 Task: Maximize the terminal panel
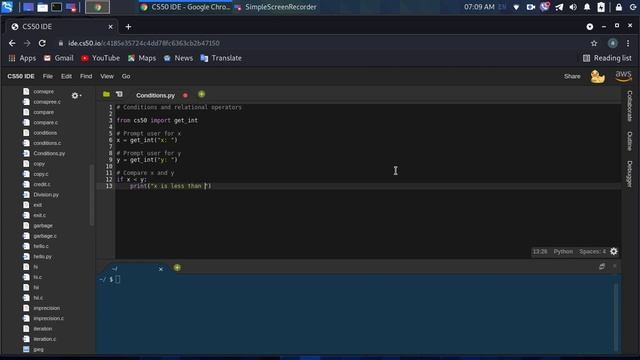[x=602, y=267]
